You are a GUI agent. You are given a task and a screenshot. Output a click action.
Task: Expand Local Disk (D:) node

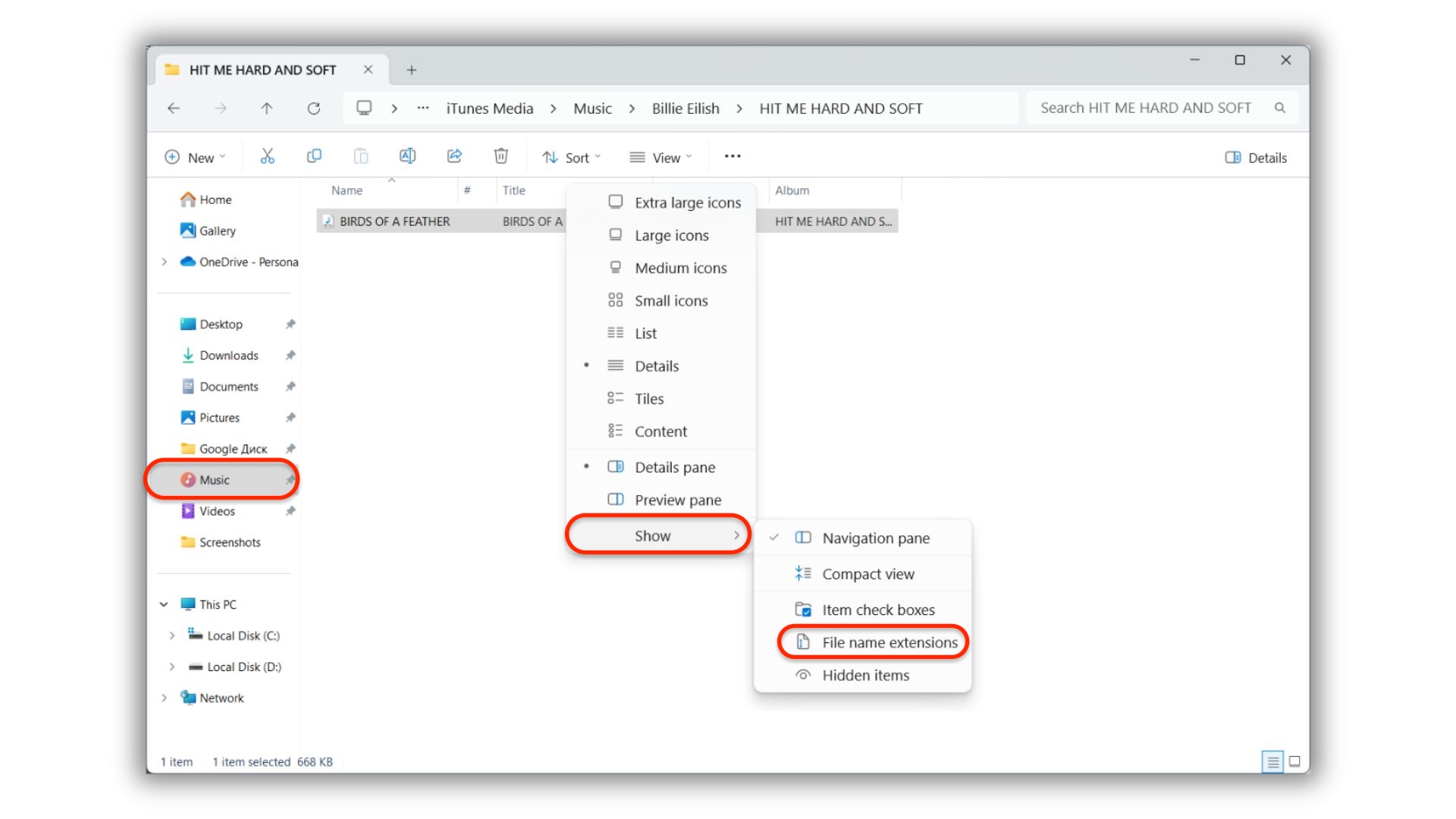pos(171,667)
